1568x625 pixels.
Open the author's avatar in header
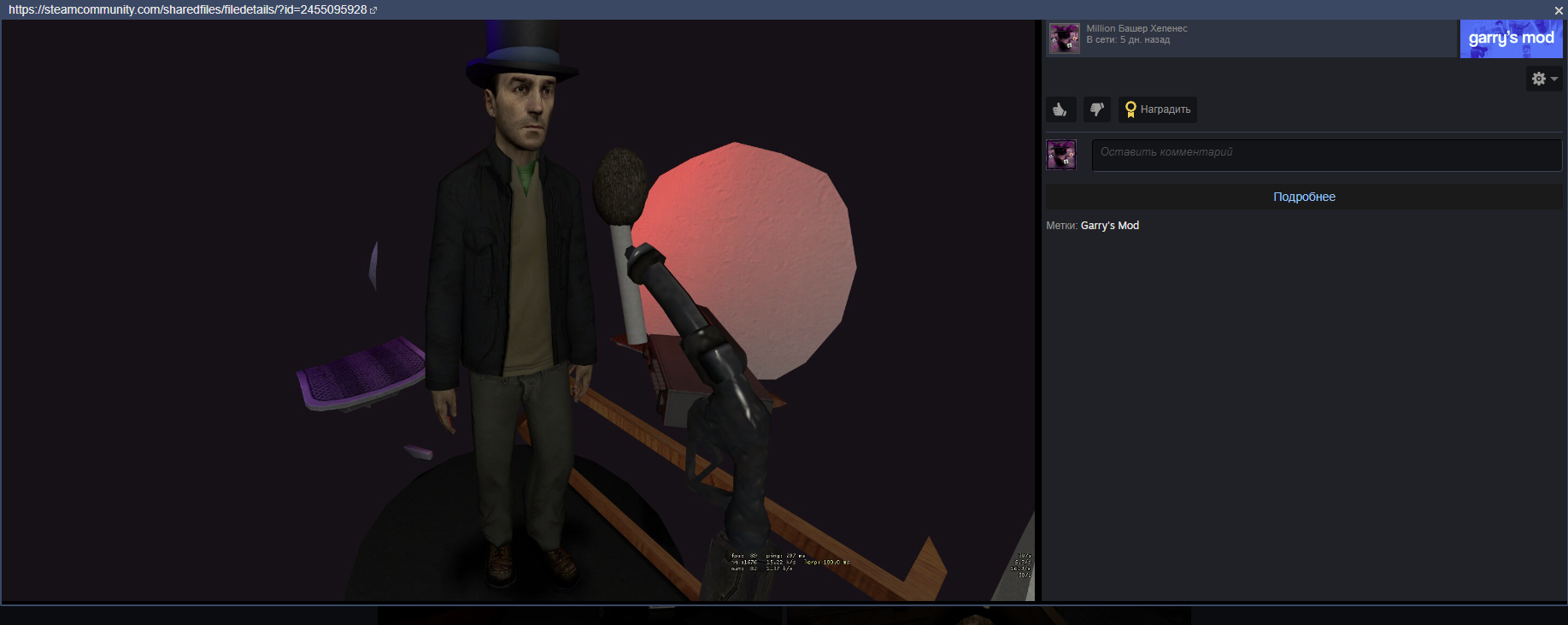coord(1065,38)
